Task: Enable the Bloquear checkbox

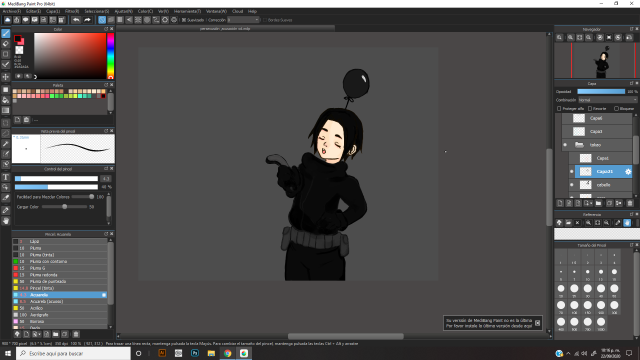Action: point(616,109)
